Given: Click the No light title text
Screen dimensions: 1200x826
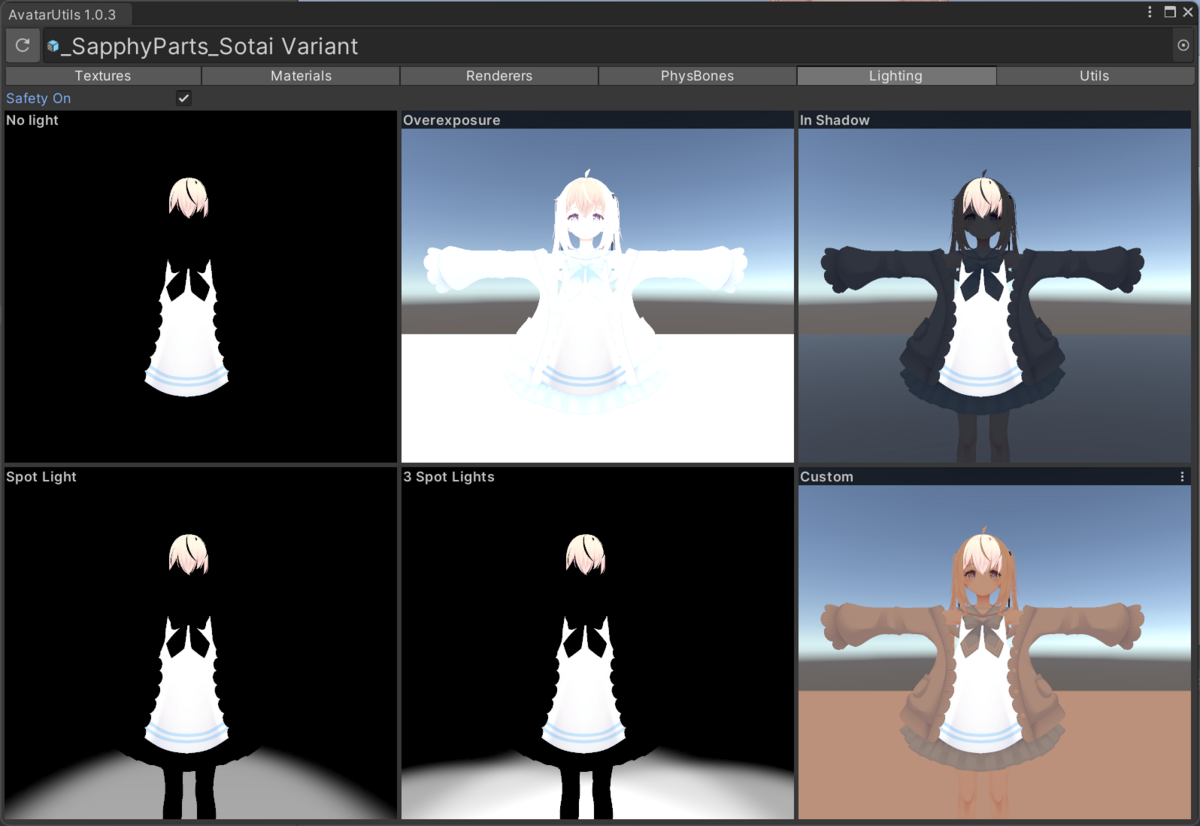Looking at the screenshot, I should click(33, 120).
